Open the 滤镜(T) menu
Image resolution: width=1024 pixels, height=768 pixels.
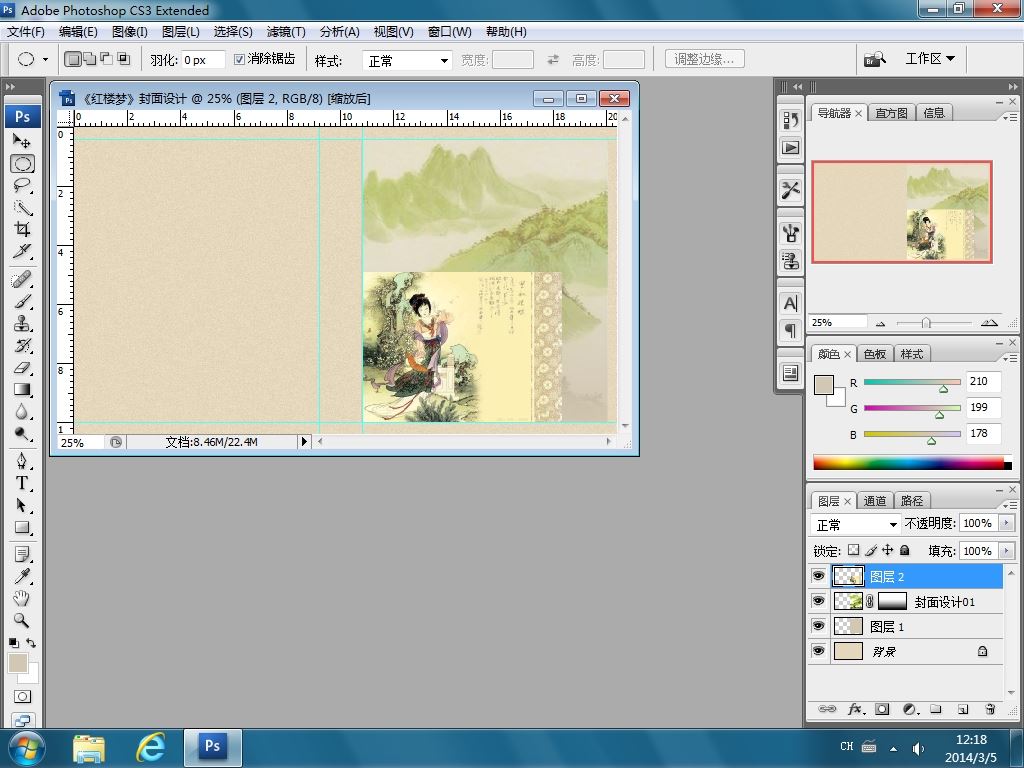click(x=286, y=31)
